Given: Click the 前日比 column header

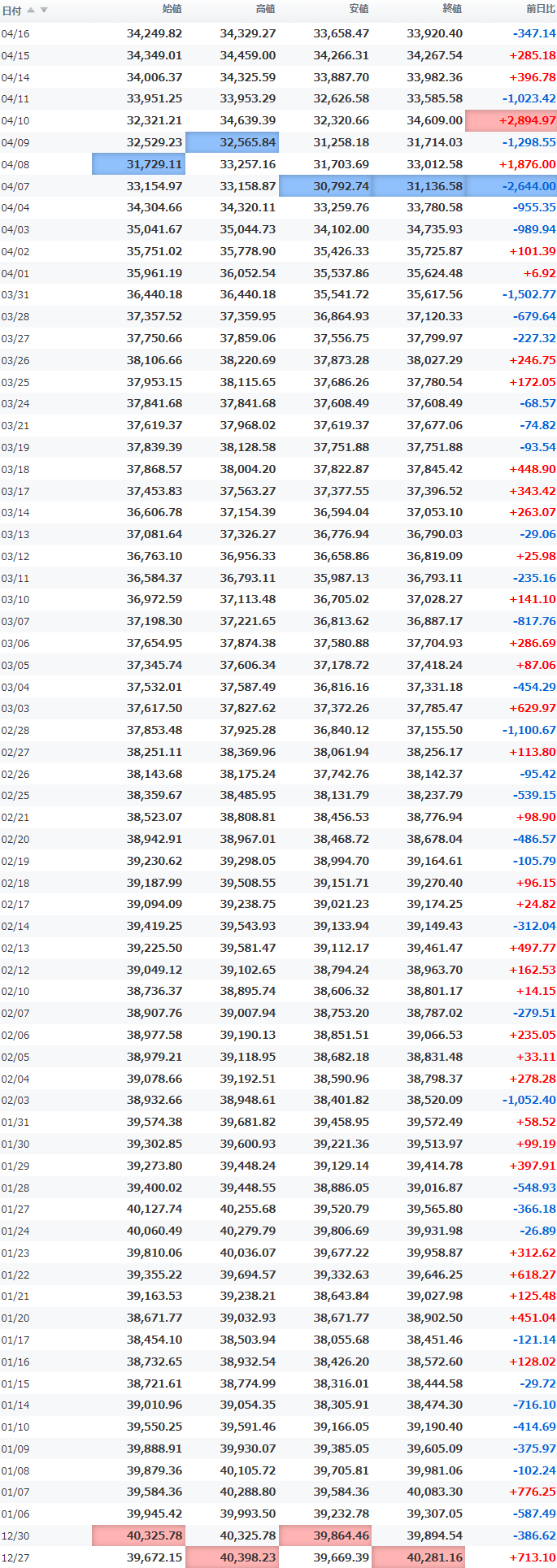Looking at the screenshot, I should (x=541, y=9).
